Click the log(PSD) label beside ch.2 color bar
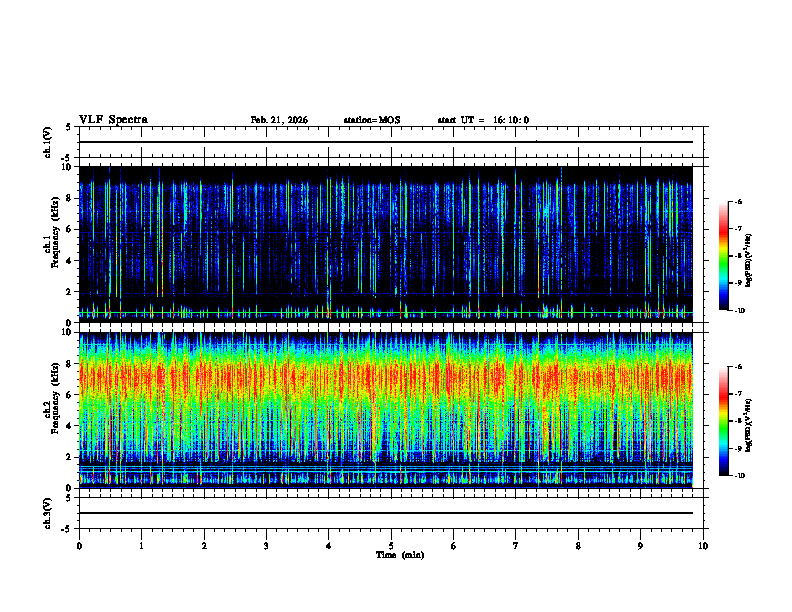 pos(748,425)
